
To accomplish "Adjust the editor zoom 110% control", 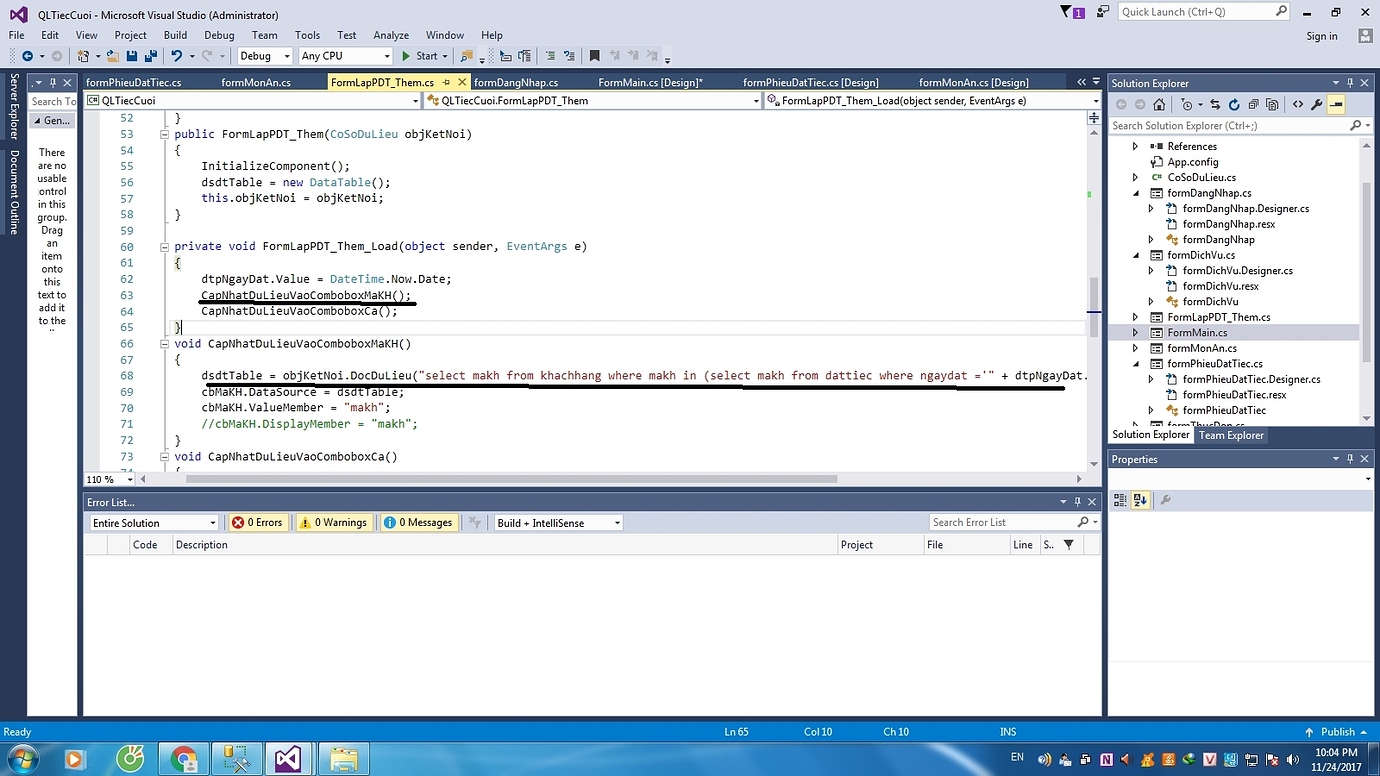I will click(x=107, y=479).
